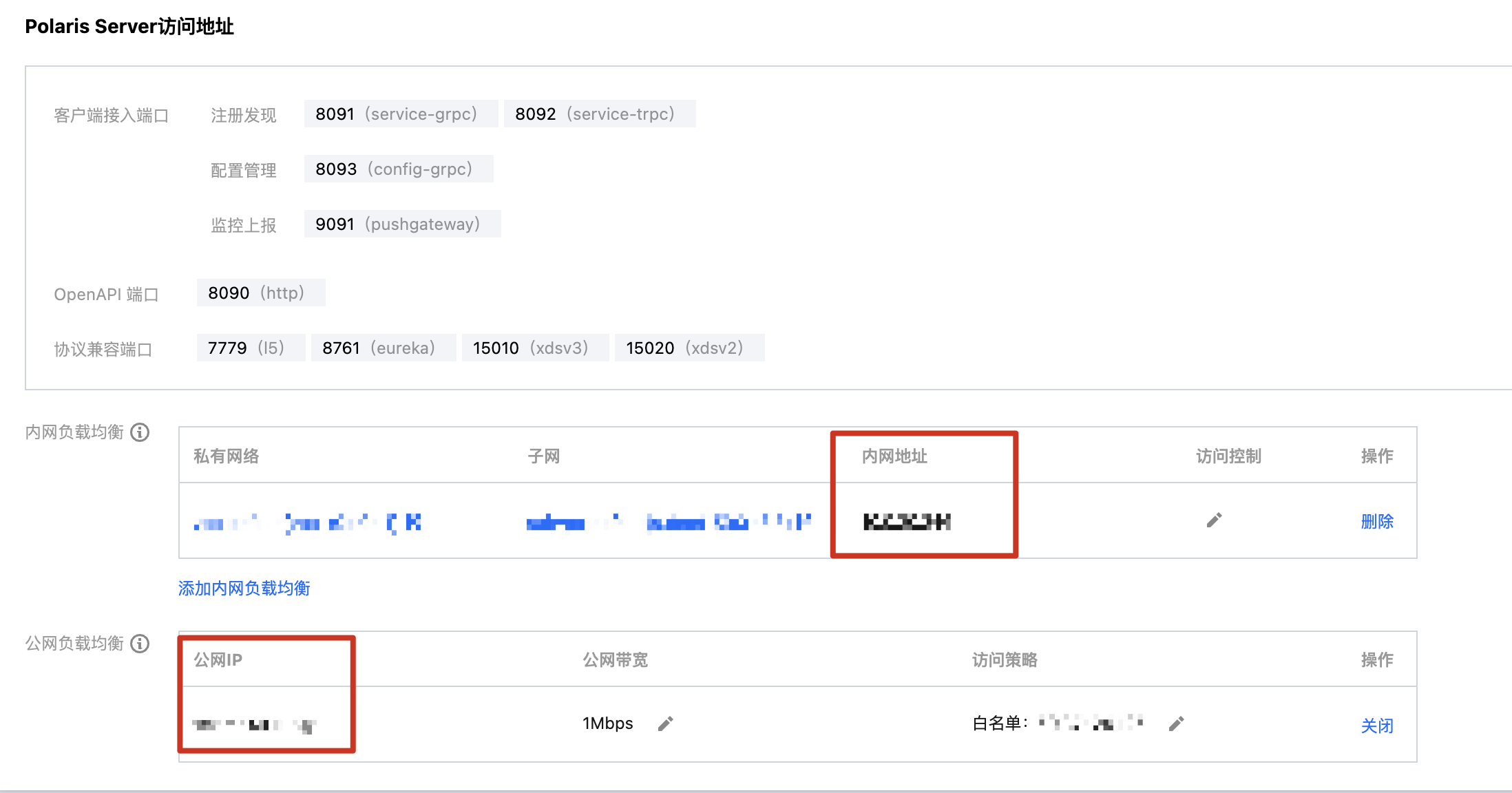Click 公网带宽 column header

point(616,660)
